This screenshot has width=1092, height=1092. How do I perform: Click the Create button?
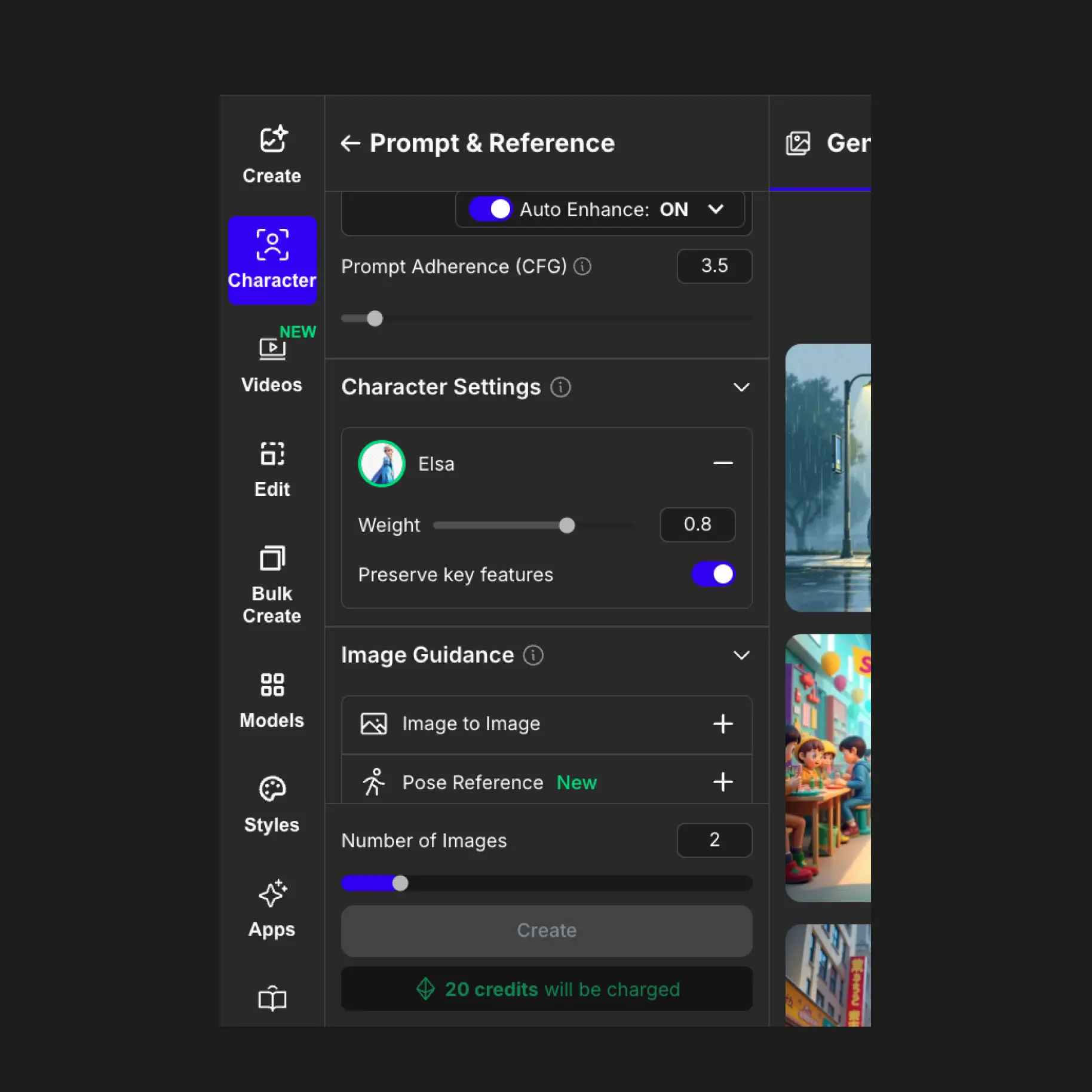click(x=547, y=931)
